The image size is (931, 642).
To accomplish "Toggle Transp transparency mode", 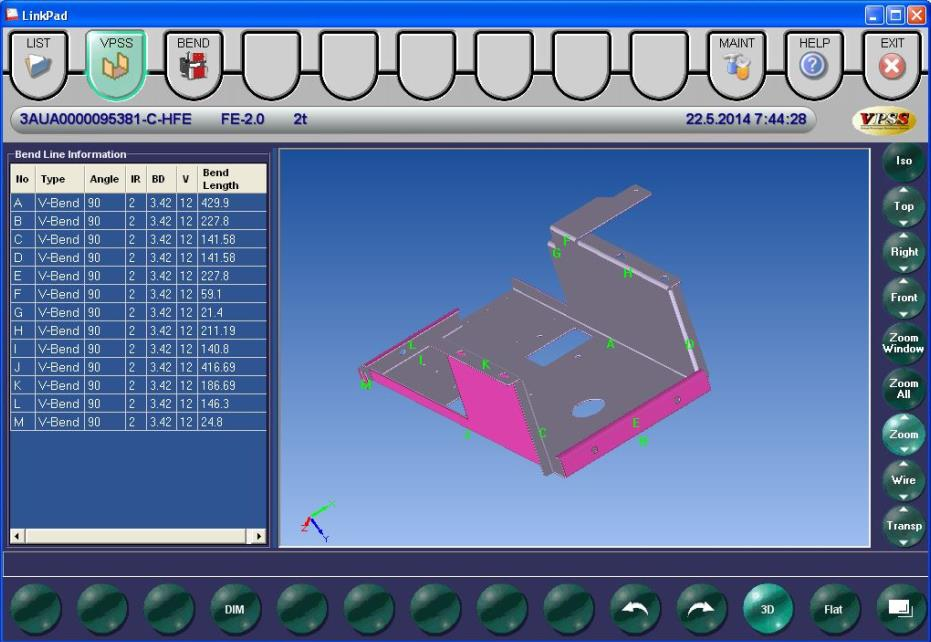I will (x=904, y=526).
